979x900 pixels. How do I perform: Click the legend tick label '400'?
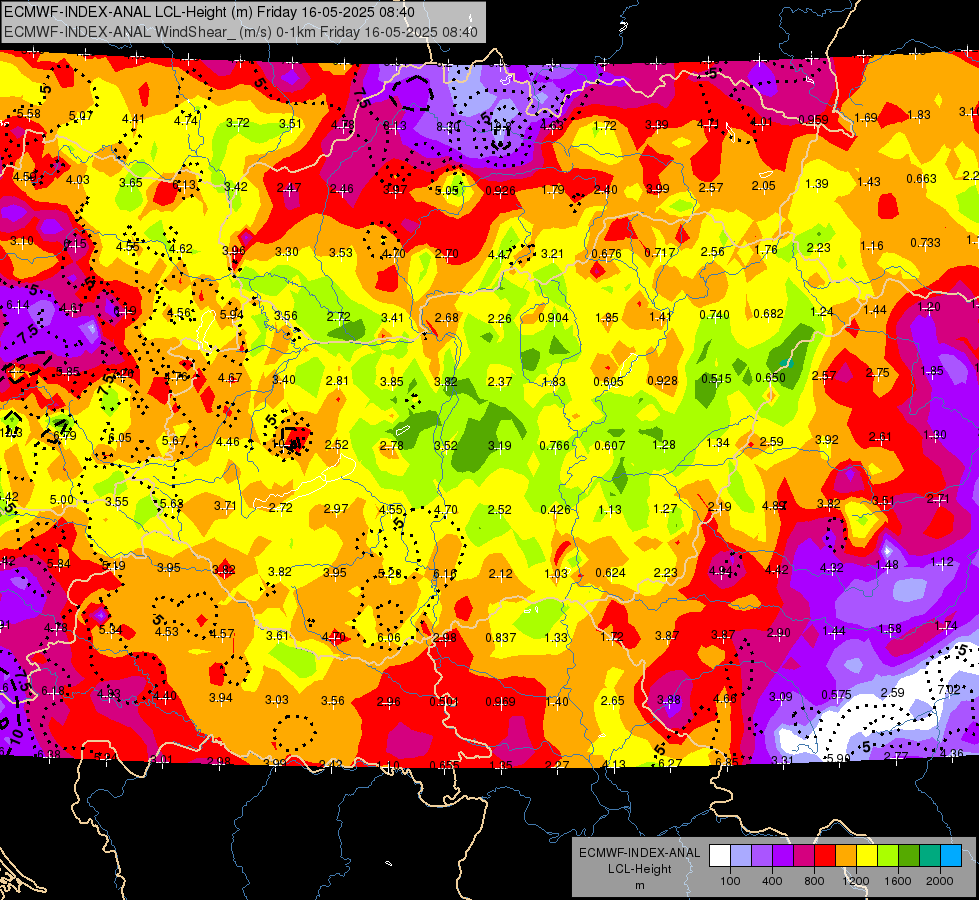772,881
